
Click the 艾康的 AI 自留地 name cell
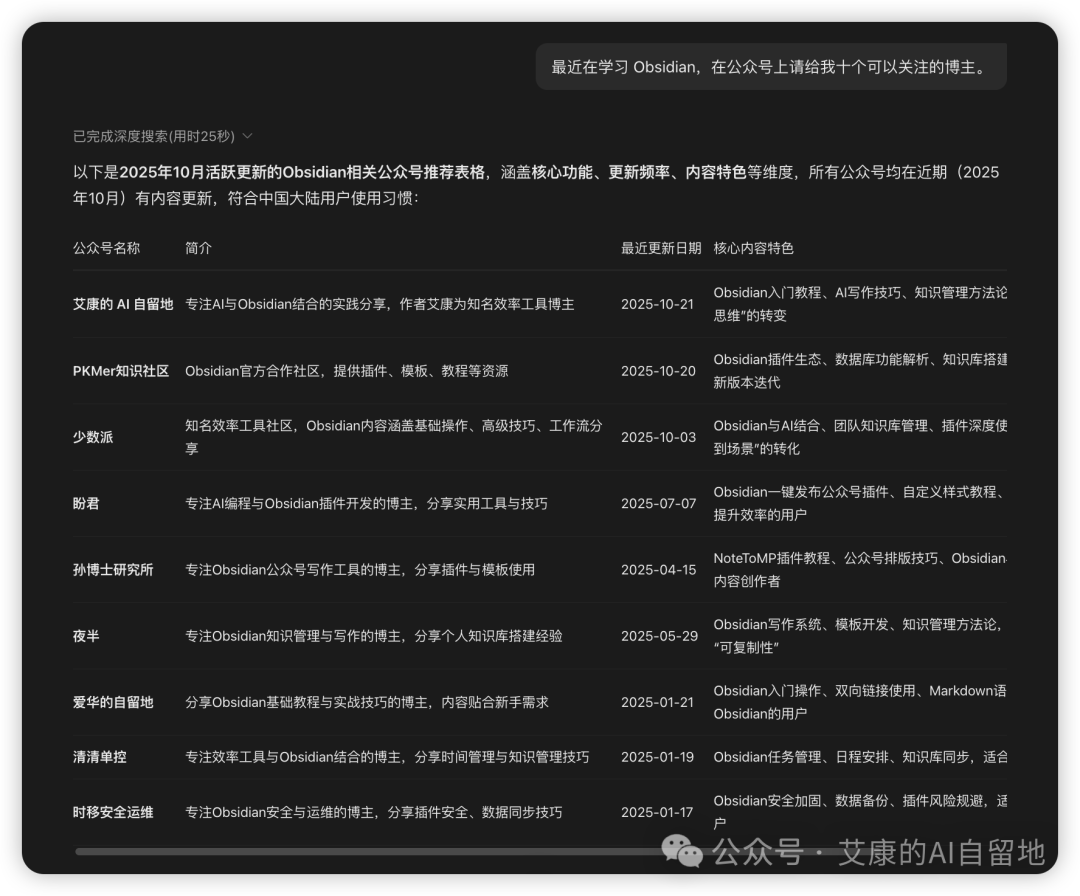pos(123,304)
